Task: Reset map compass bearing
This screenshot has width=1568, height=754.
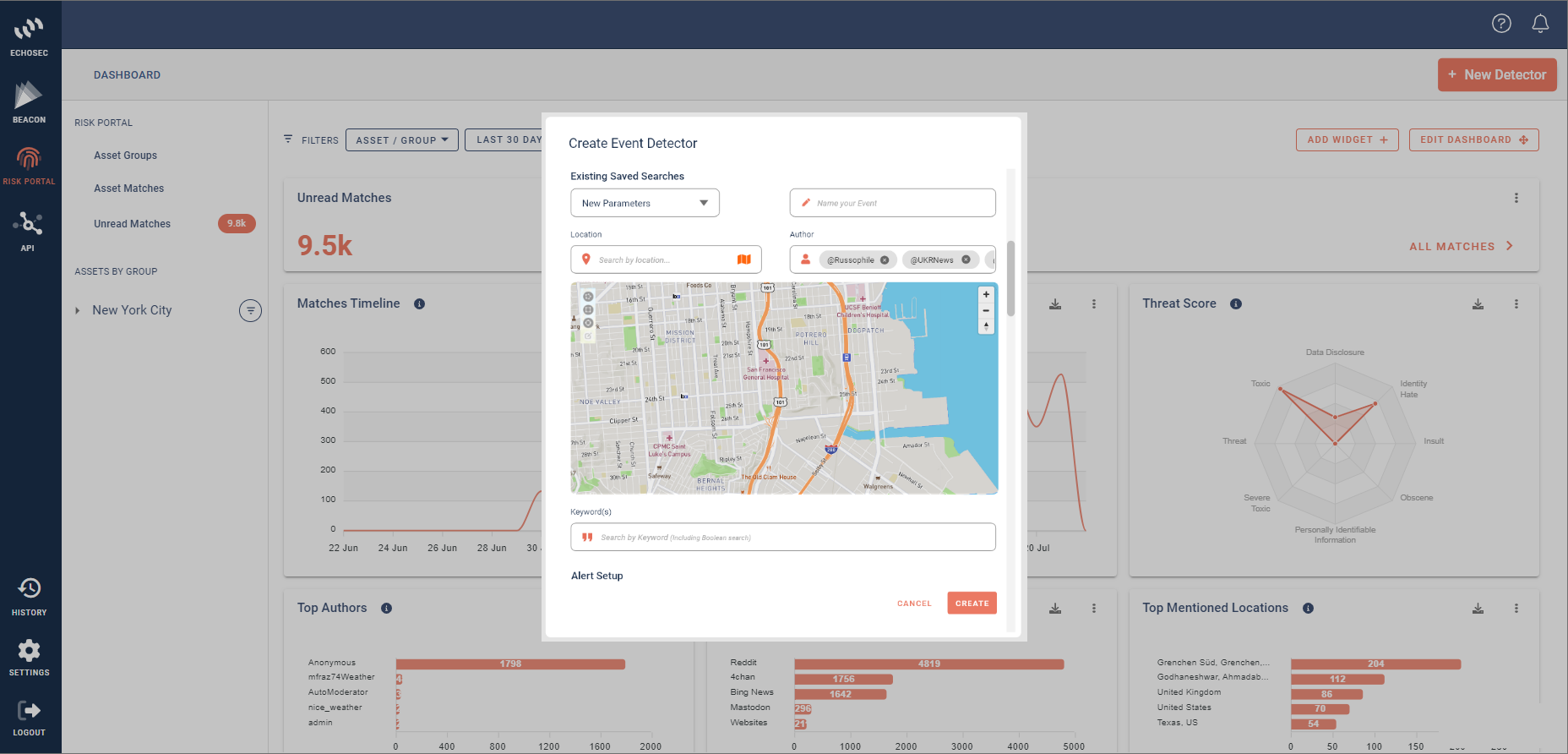Action: (x=986, y=326)
